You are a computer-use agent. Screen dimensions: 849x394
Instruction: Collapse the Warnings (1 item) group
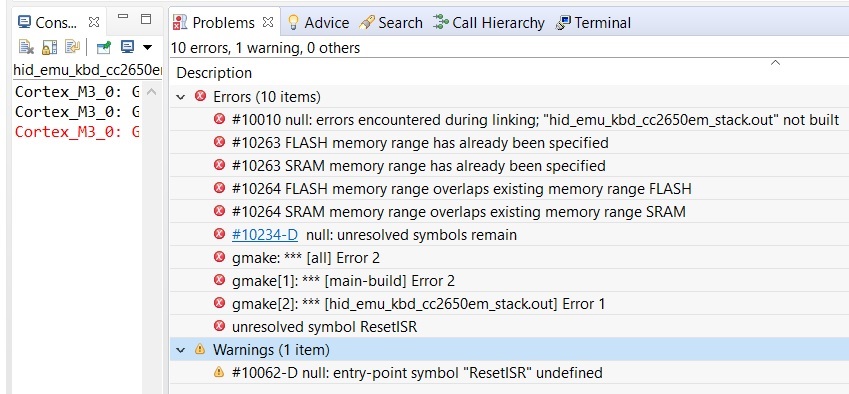point(181,350)
